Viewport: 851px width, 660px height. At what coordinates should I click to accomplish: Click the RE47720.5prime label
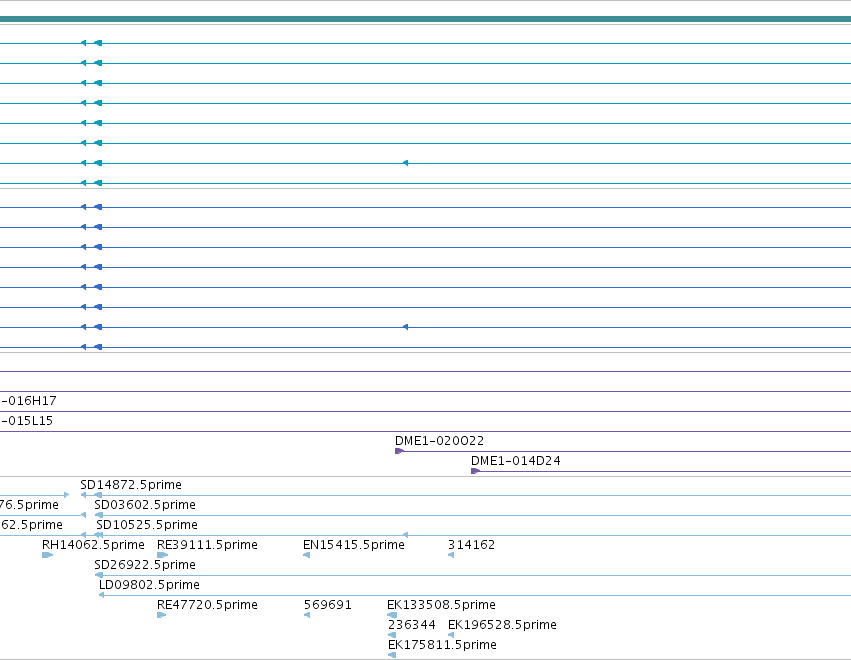tap(207, 605)
